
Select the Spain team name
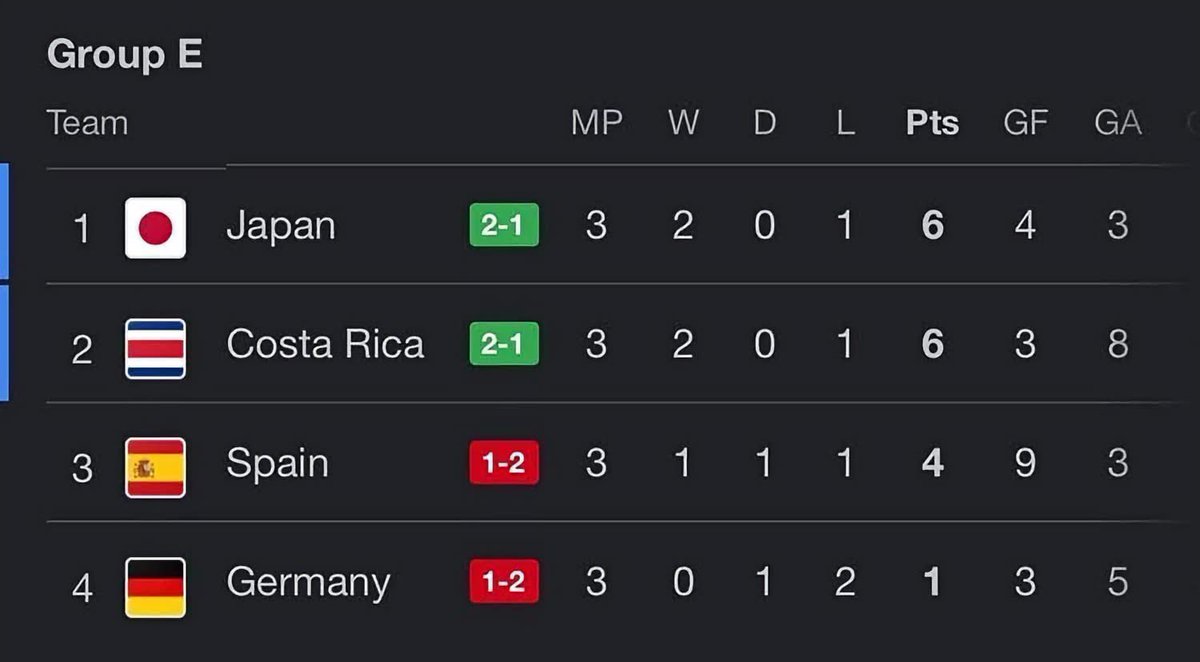(277, 464)
